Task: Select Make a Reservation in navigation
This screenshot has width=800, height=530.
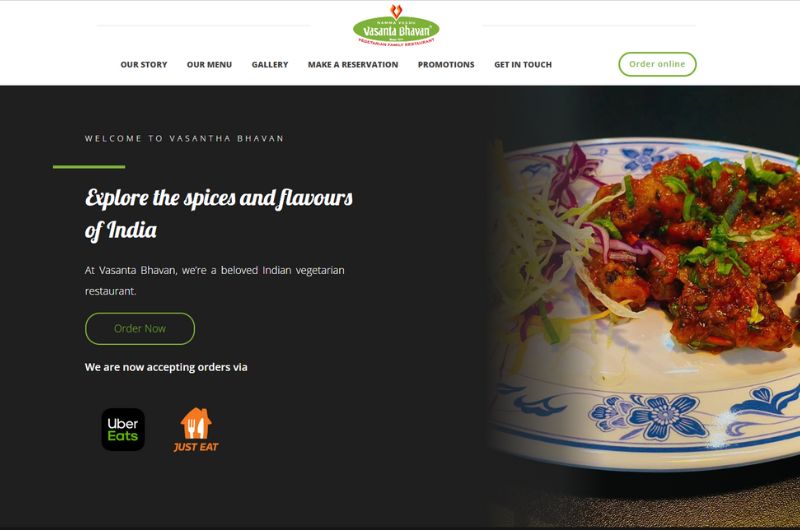Action: 353,65
